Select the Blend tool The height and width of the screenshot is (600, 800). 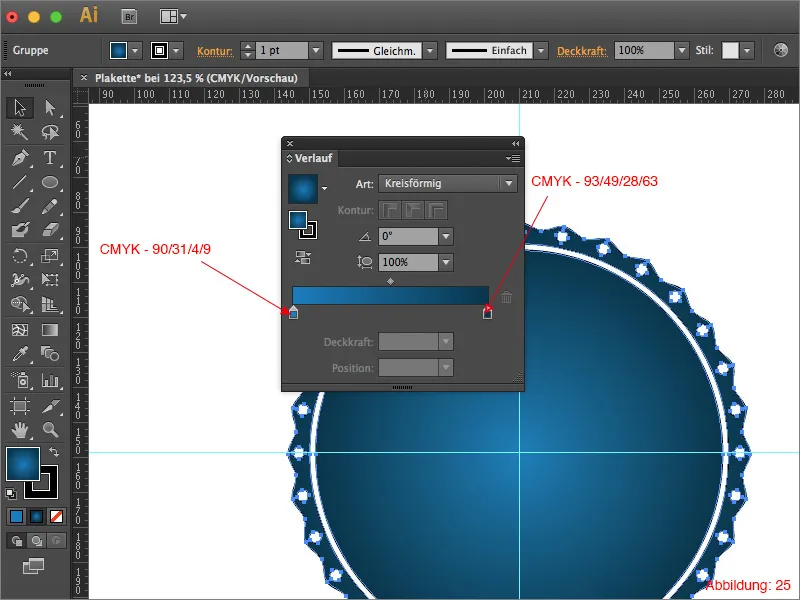[49, 354]
